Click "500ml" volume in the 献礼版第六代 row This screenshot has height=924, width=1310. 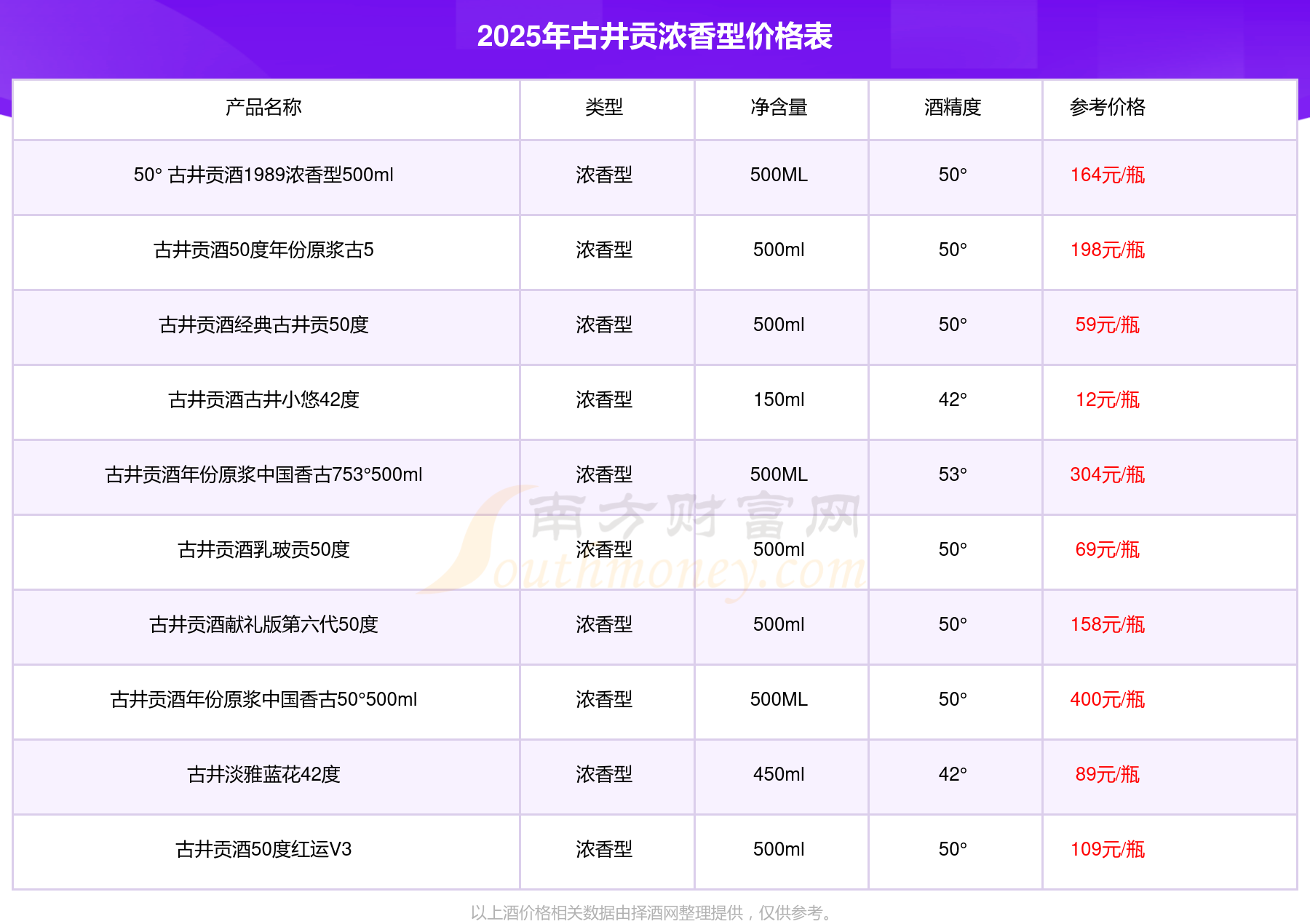tap(779, 625)
